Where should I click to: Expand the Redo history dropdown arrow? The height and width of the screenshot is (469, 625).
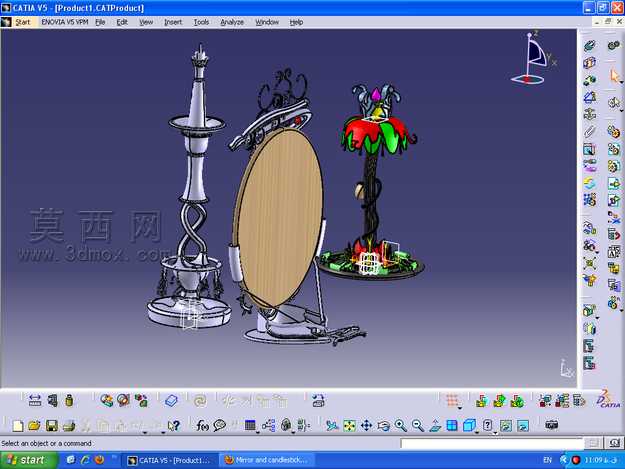(163, 432)
